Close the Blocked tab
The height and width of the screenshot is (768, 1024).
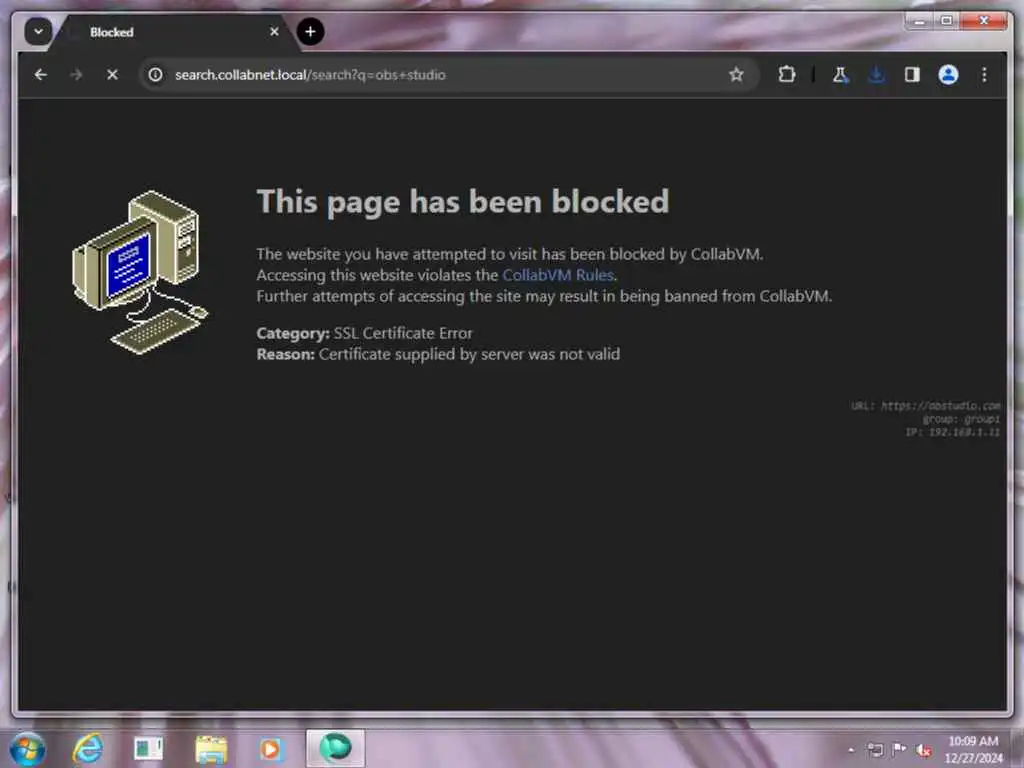coord(274,31)
